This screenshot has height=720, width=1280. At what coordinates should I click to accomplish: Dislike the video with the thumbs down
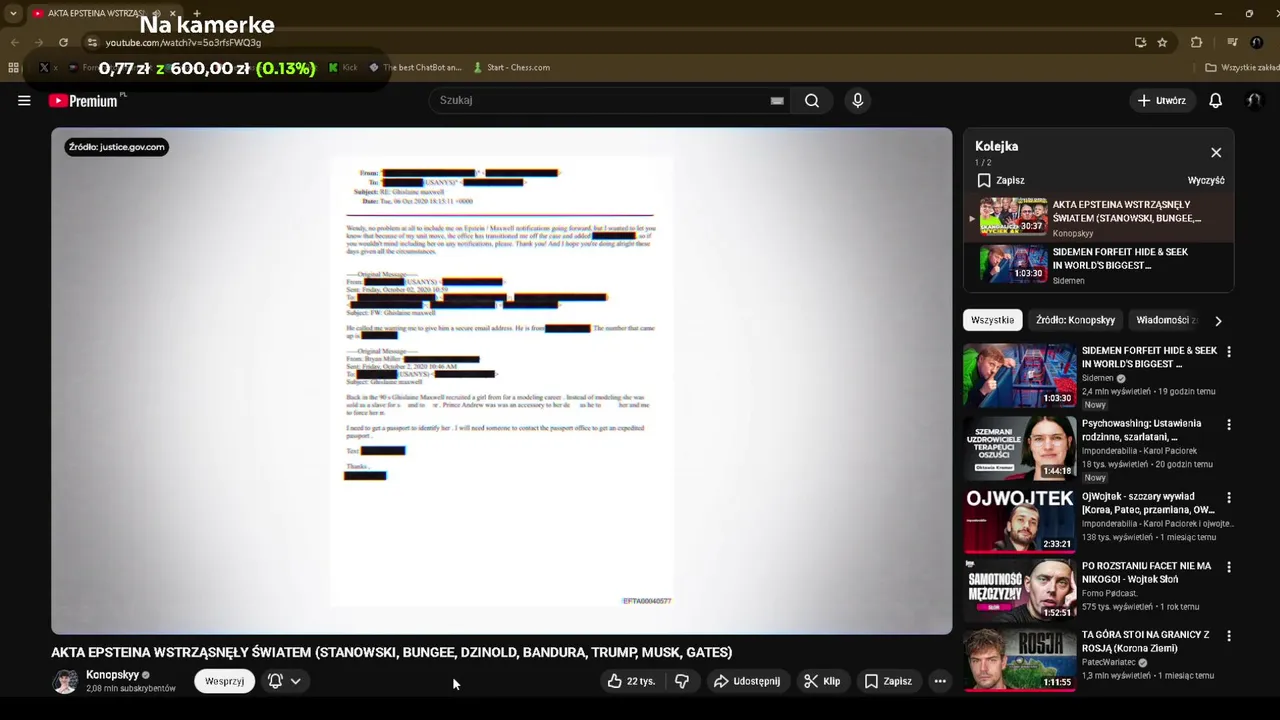point(682,681)
